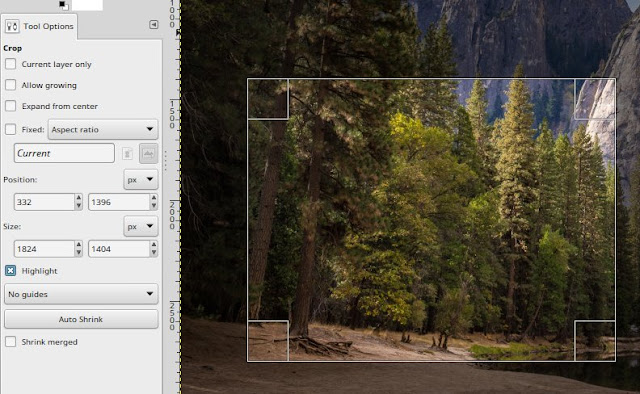The width and height of the screenshot is (640, 394).
Task: Increase Position Y with up arrow
Action: tap(154, 198)
